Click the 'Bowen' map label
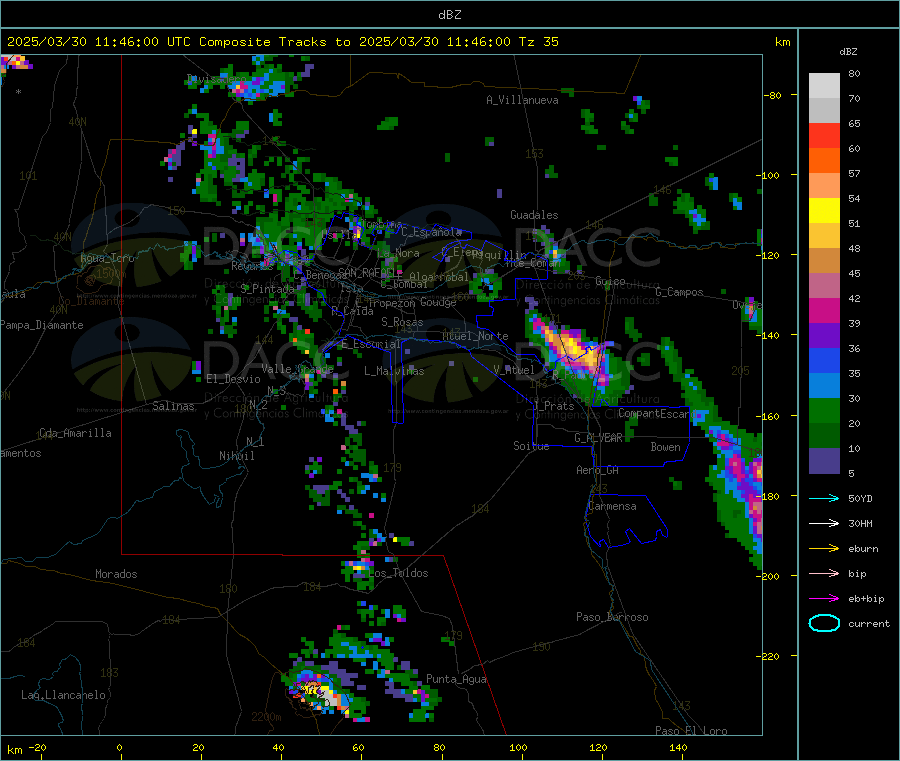900x761 pixels. [x=666, y=446]
